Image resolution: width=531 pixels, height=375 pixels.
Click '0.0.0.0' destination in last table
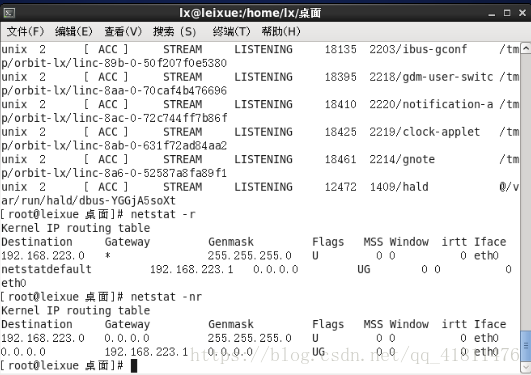(x=23, y=352)
